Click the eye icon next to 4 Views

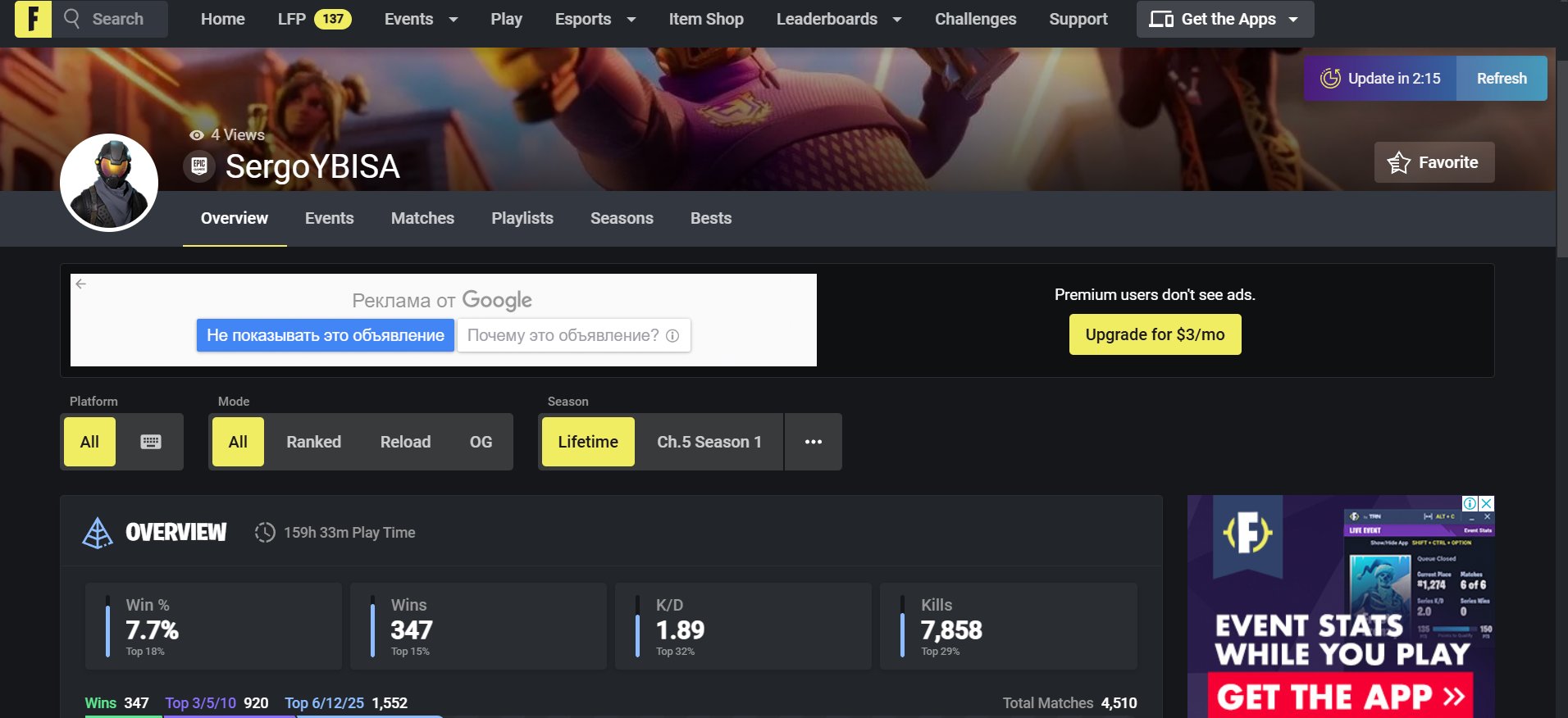click(x=197, y=135)
